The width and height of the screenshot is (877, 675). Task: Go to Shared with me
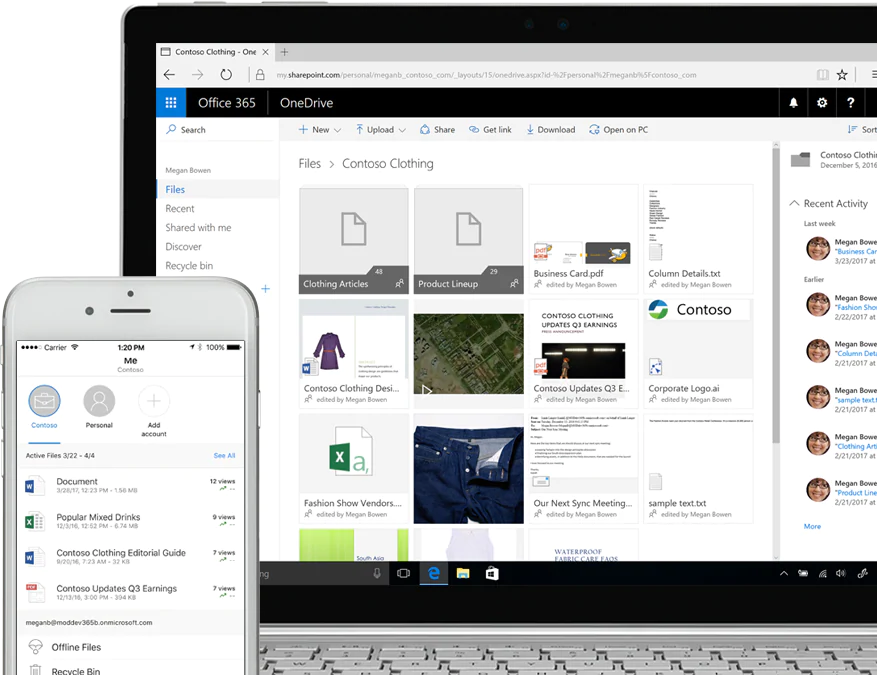click(x=198, y=228)
